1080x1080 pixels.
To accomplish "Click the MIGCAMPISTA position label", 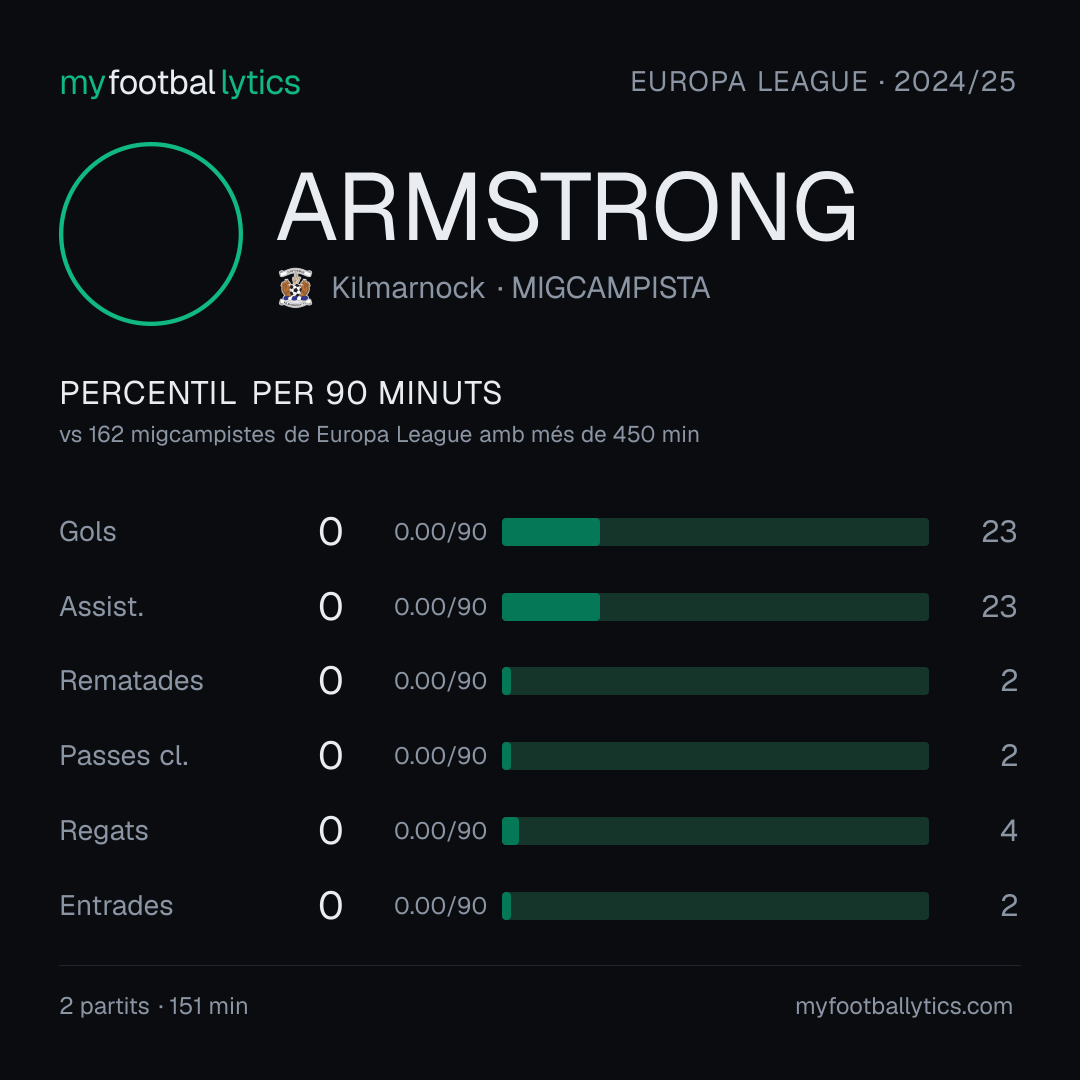I will (611, 288).
